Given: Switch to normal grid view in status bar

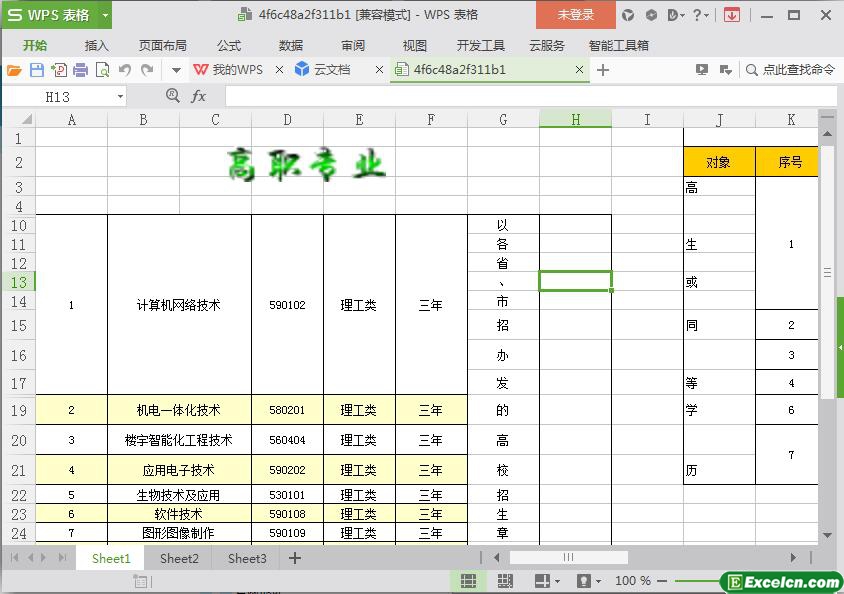Looking at the screenshot, I should (468, 581).
